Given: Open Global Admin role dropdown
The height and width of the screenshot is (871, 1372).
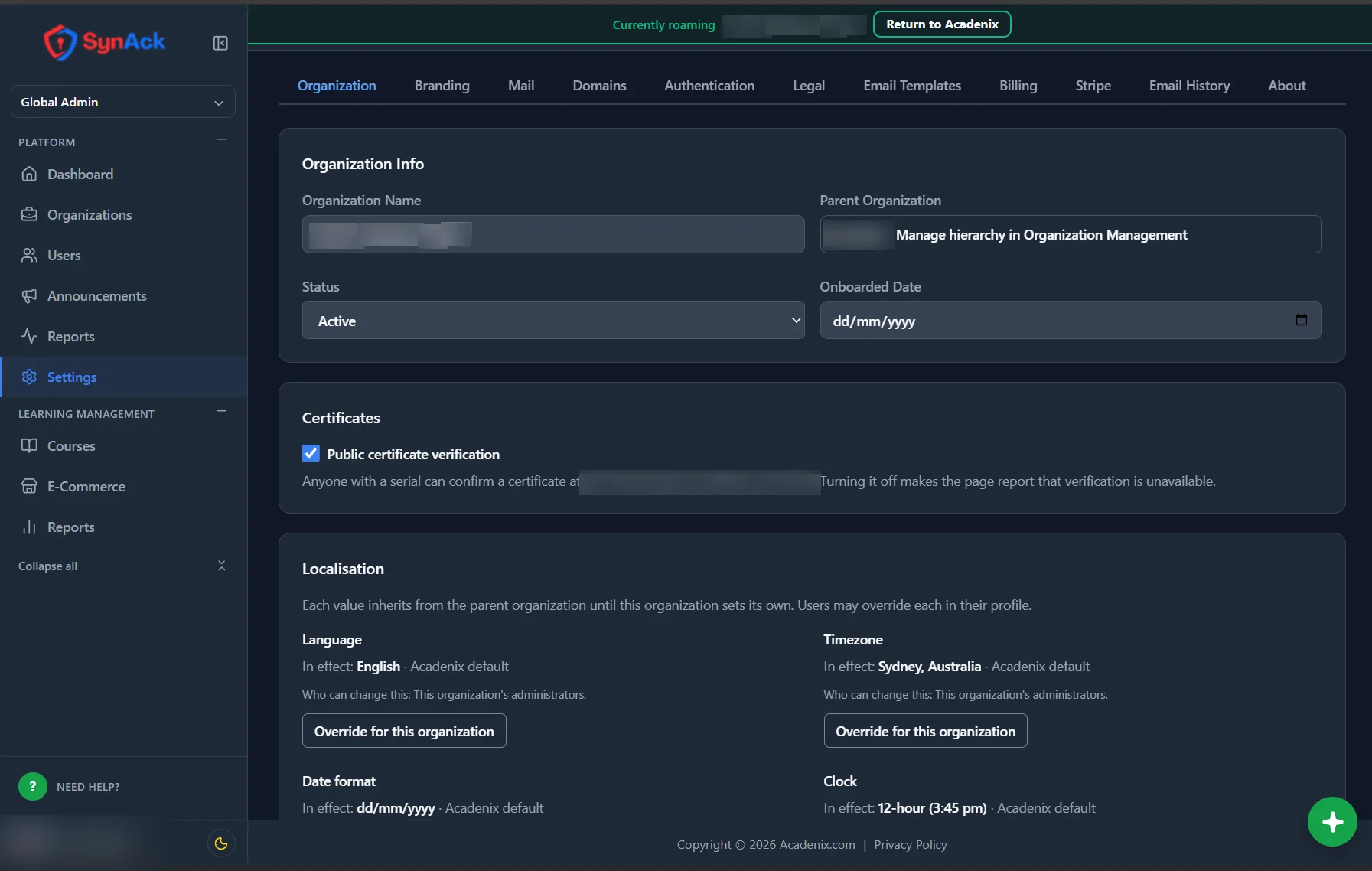Looking at the screenshot, I should (122, 102).
